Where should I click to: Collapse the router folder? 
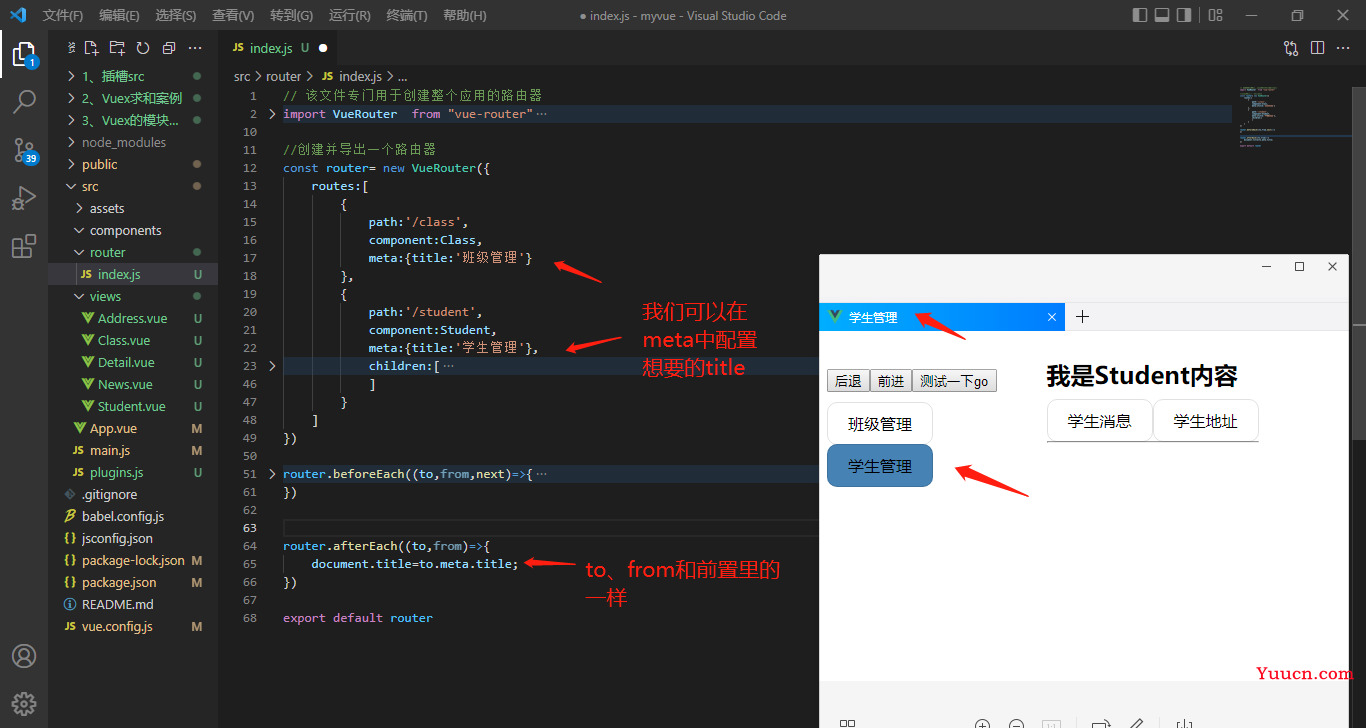pos(133,252)
